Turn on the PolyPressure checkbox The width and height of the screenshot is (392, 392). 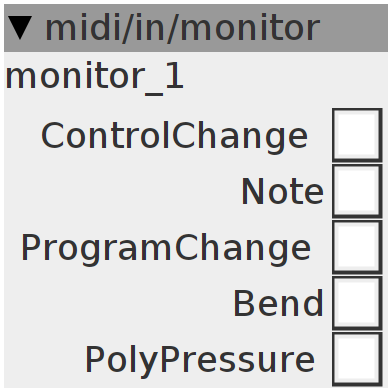pos(357,359)
